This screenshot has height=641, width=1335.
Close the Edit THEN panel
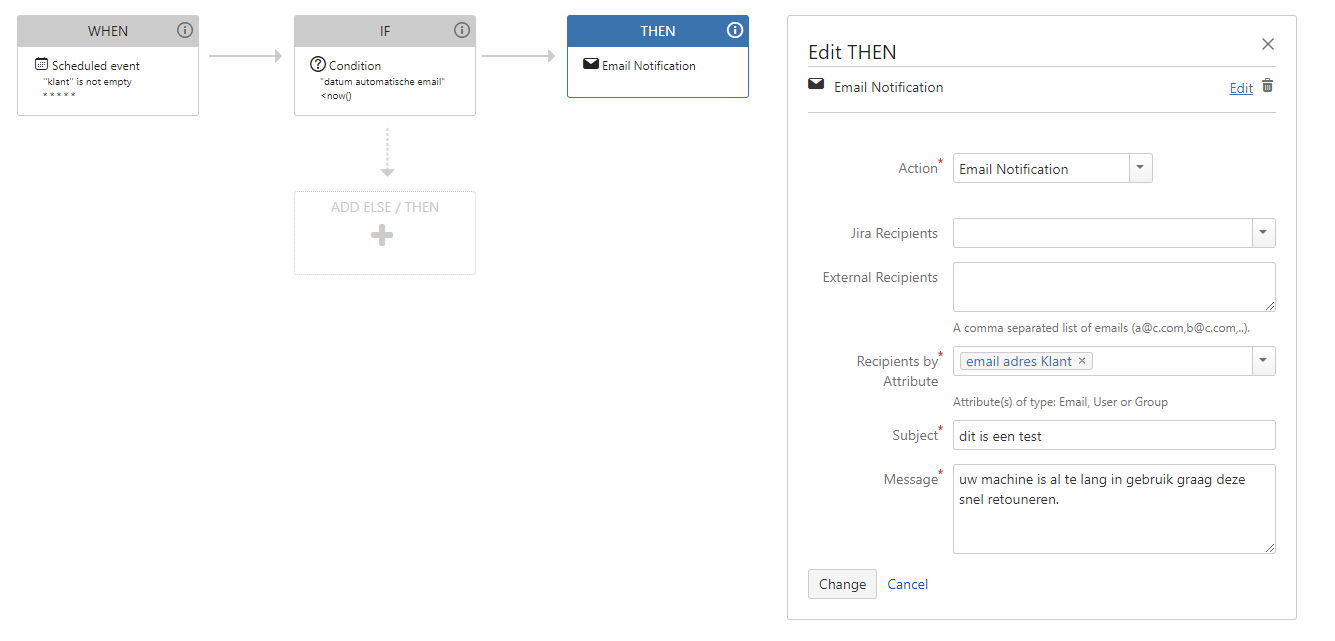tap(1268, 44)
